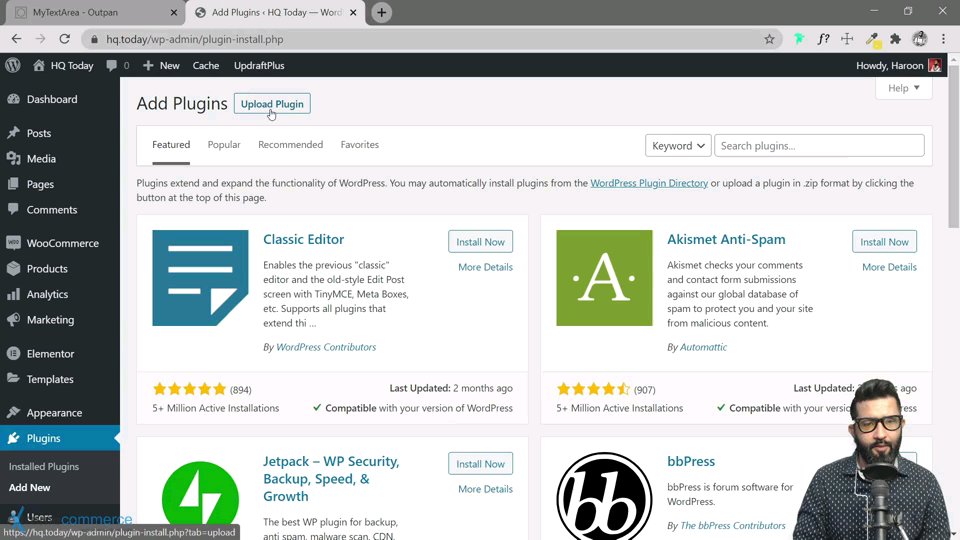Open the Marketing megaphone icon

tap(13, 320)
